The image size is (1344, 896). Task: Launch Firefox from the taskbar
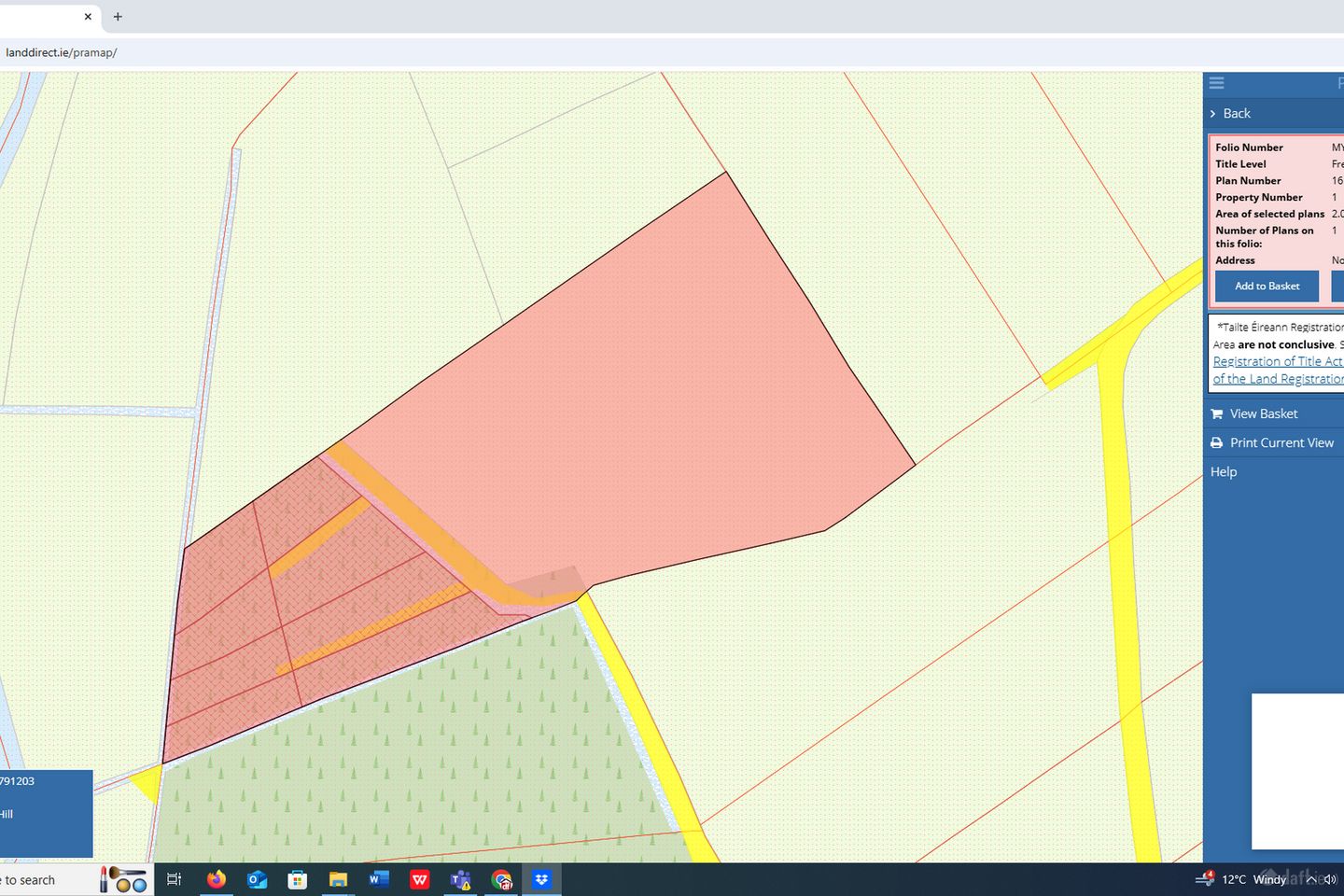pyautogui.click(x=217, y=879)
